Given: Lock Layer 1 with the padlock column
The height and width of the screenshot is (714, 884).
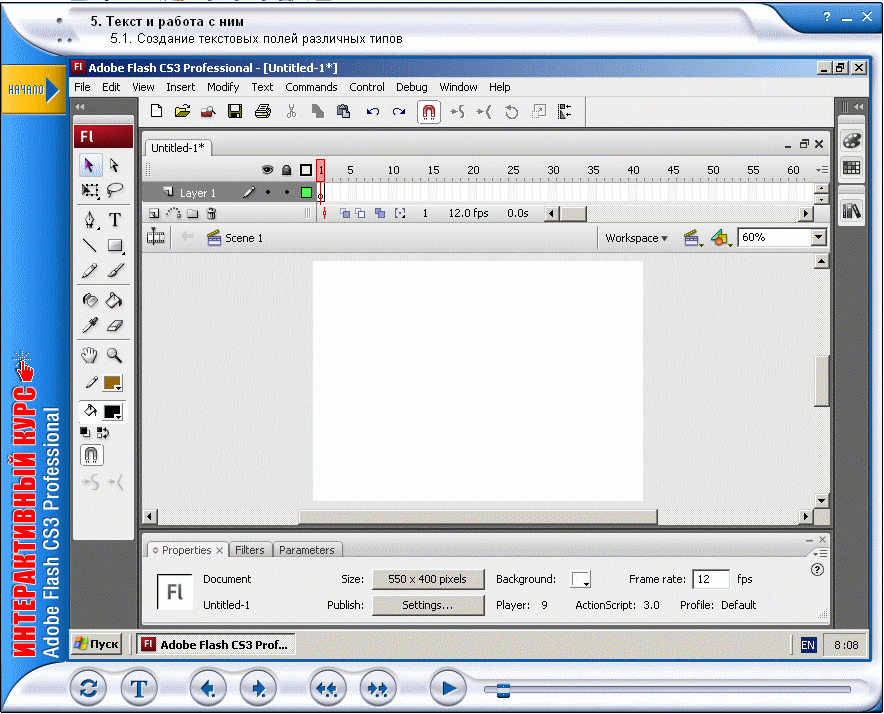Looking at the screenshot, I should click(x=285, y=192).
